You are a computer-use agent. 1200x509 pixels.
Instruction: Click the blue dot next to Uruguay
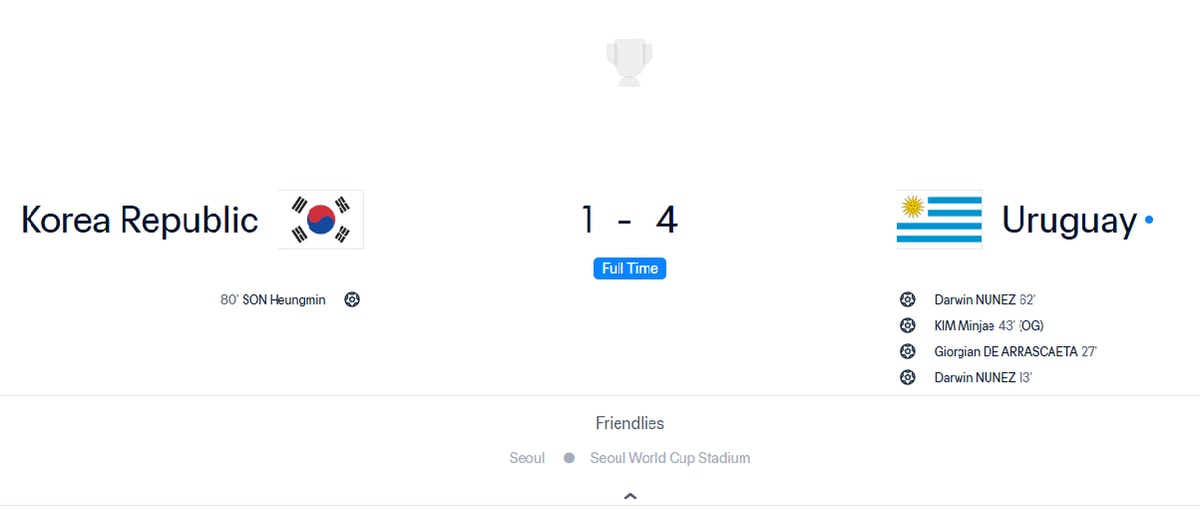(1149, 220)
